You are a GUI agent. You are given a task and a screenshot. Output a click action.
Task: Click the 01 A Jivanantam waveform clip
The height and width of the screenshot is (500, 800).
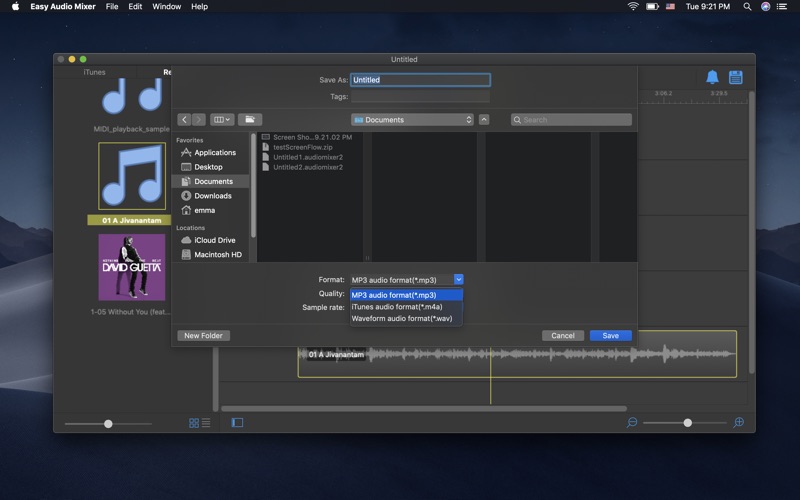click(x=517, y=354)
